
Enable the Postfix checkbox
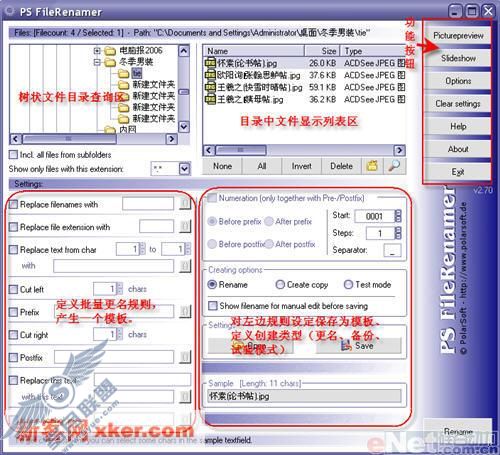[13, 358]
